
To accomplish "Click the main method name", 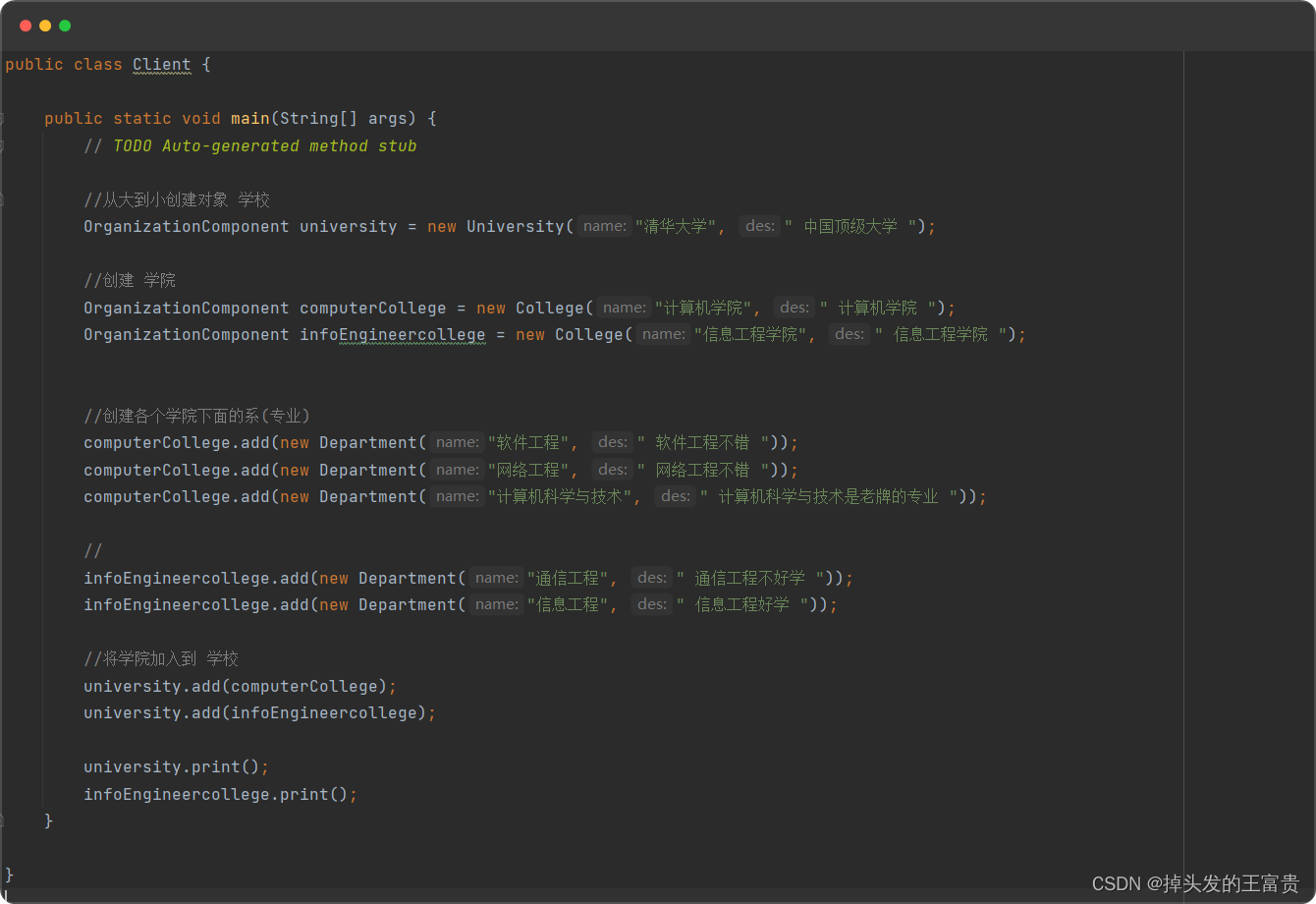I will coord(250,119).
